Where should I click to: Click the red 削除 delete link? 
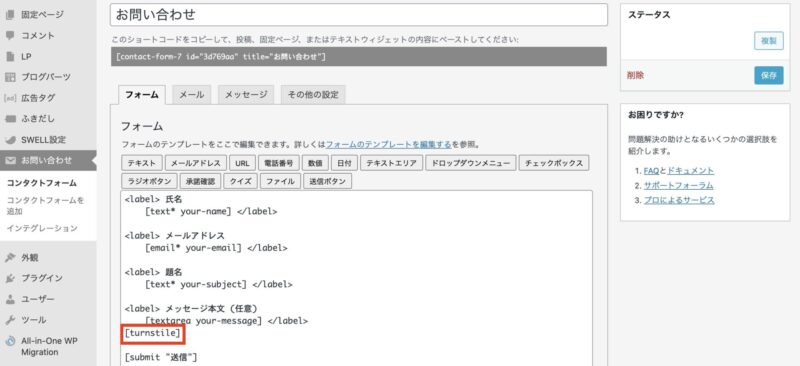pyautogui.click(x=635, y=76)
